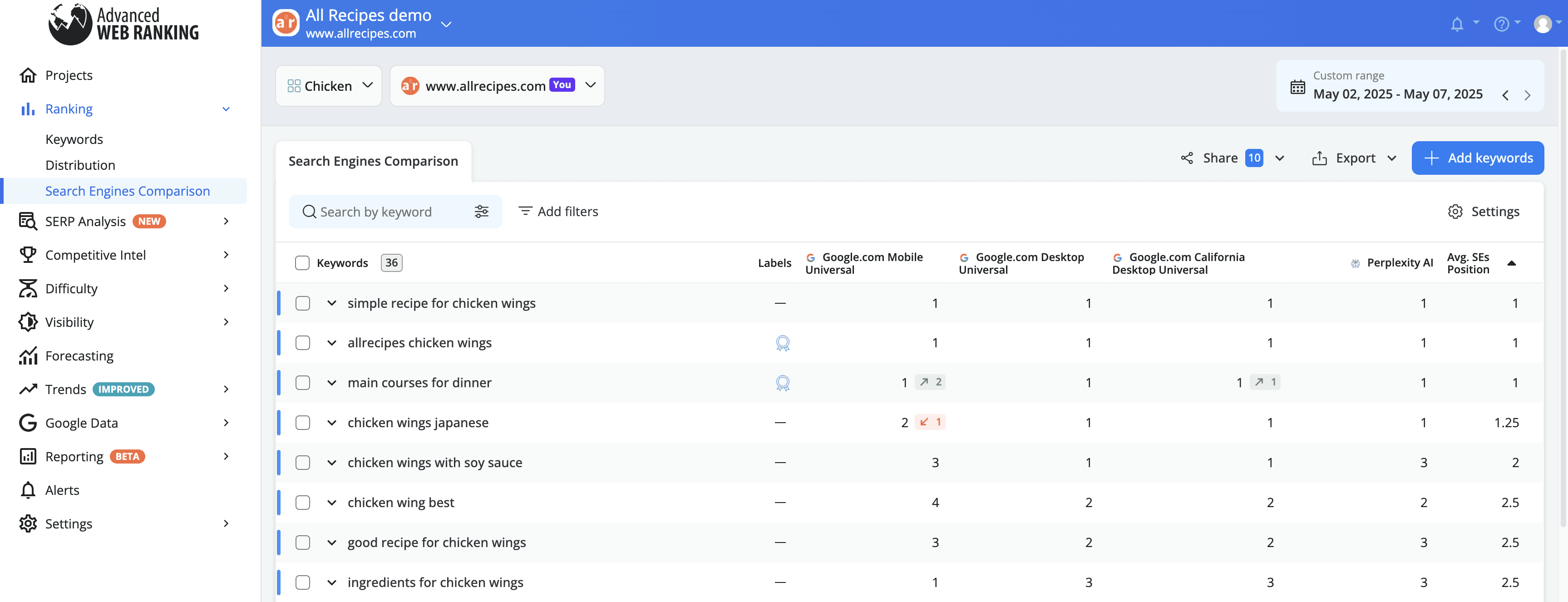Open the user account avatar menu
This screenshot has width=1568, height=602.
1543,24
